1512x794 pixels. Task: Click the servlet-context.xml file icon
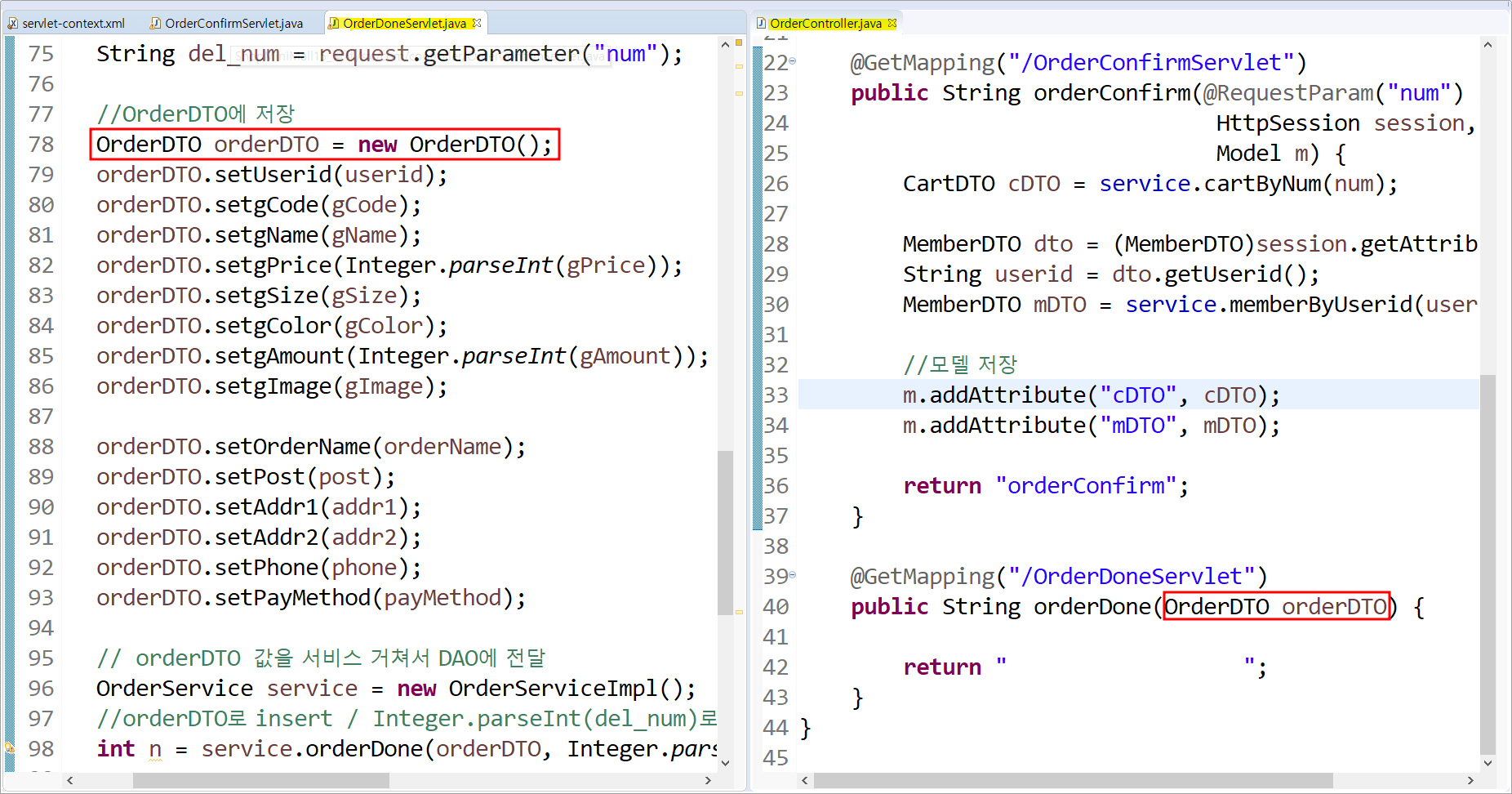13,23
